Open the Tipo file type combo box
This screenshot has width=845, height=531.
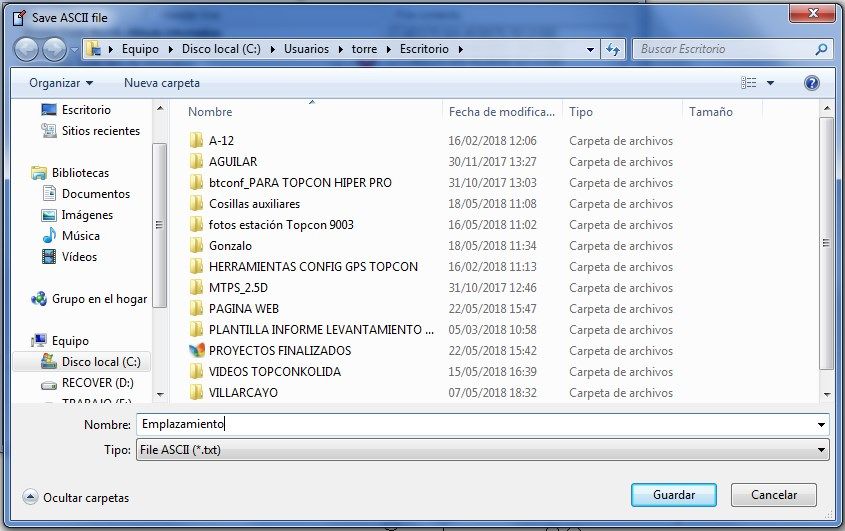click(x=482, y=450)
